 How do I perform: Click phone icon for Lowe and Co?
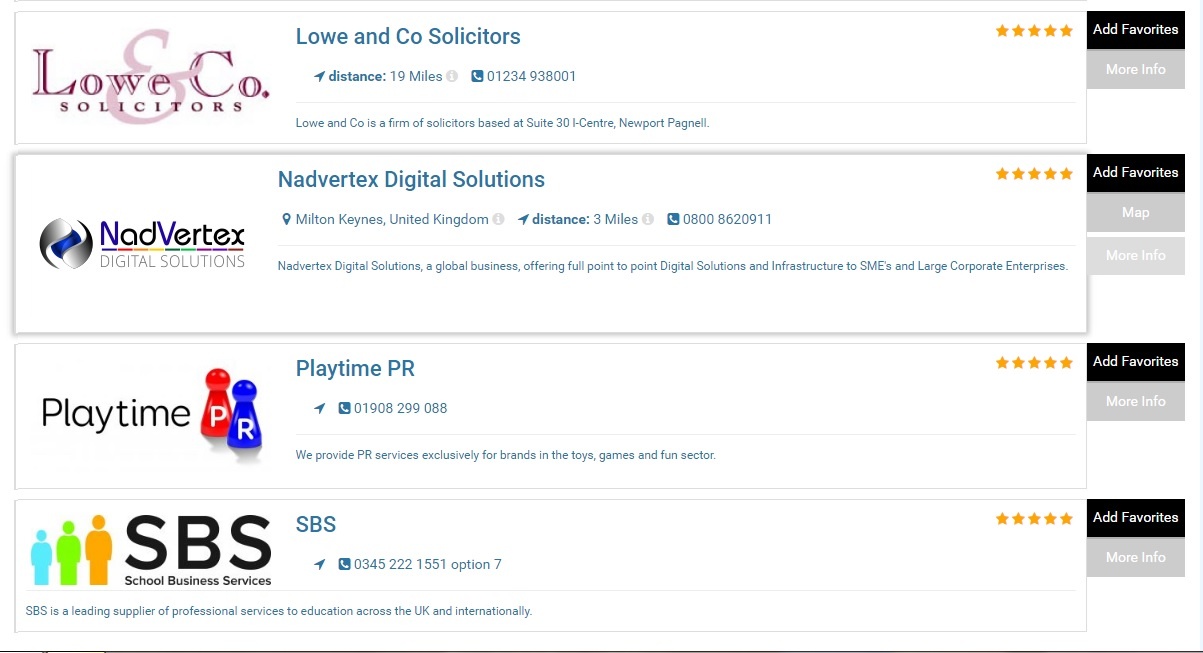click(477, 77)
